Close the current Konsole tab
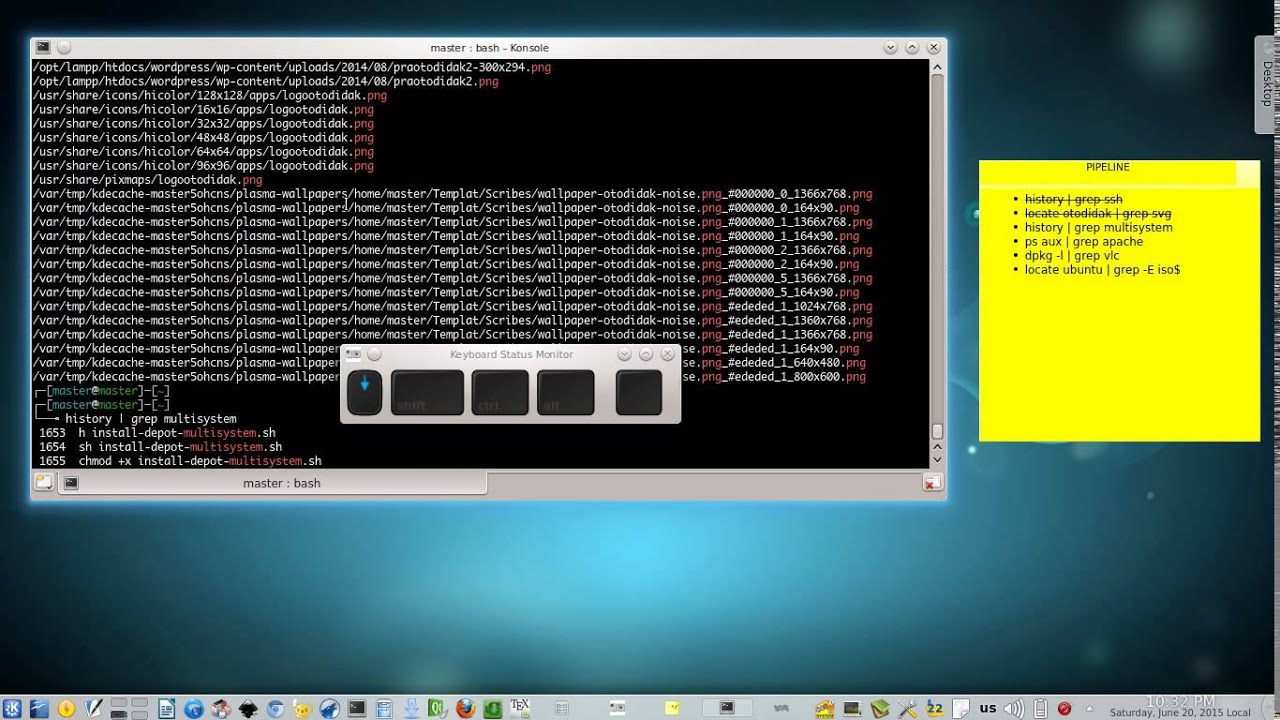This screenshot has height=720, width=1280. pyautogui.click(x=931, y=483)
